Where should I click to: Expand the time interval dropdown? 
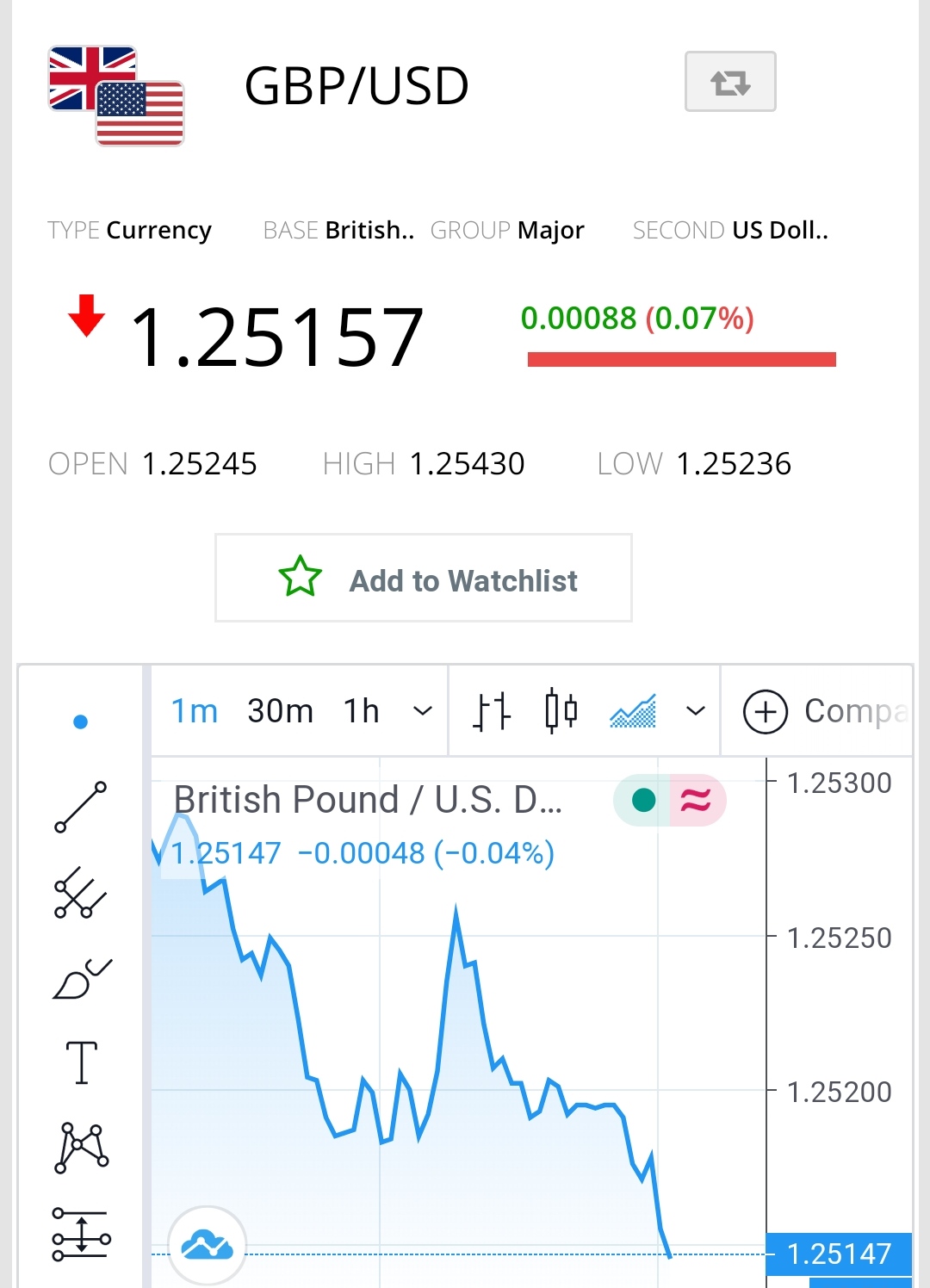pos(422,711)
